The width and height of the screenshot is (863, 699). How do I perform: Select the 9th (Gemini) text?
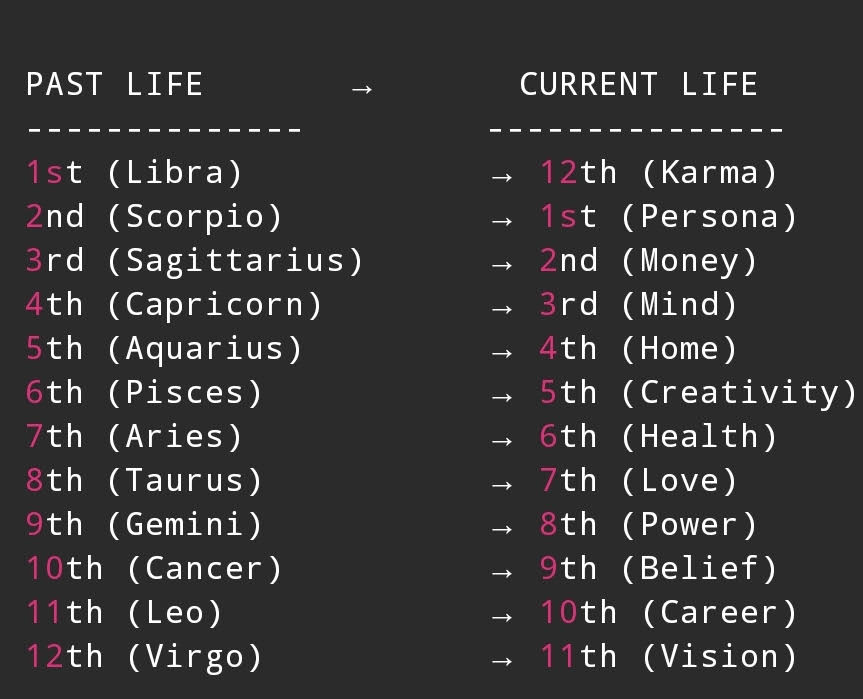pos(144,525)
